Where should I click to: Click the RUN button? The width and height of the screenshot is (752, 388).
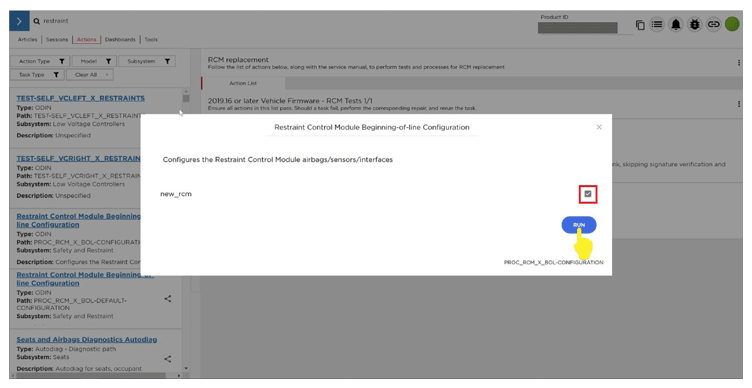point(579,225)
